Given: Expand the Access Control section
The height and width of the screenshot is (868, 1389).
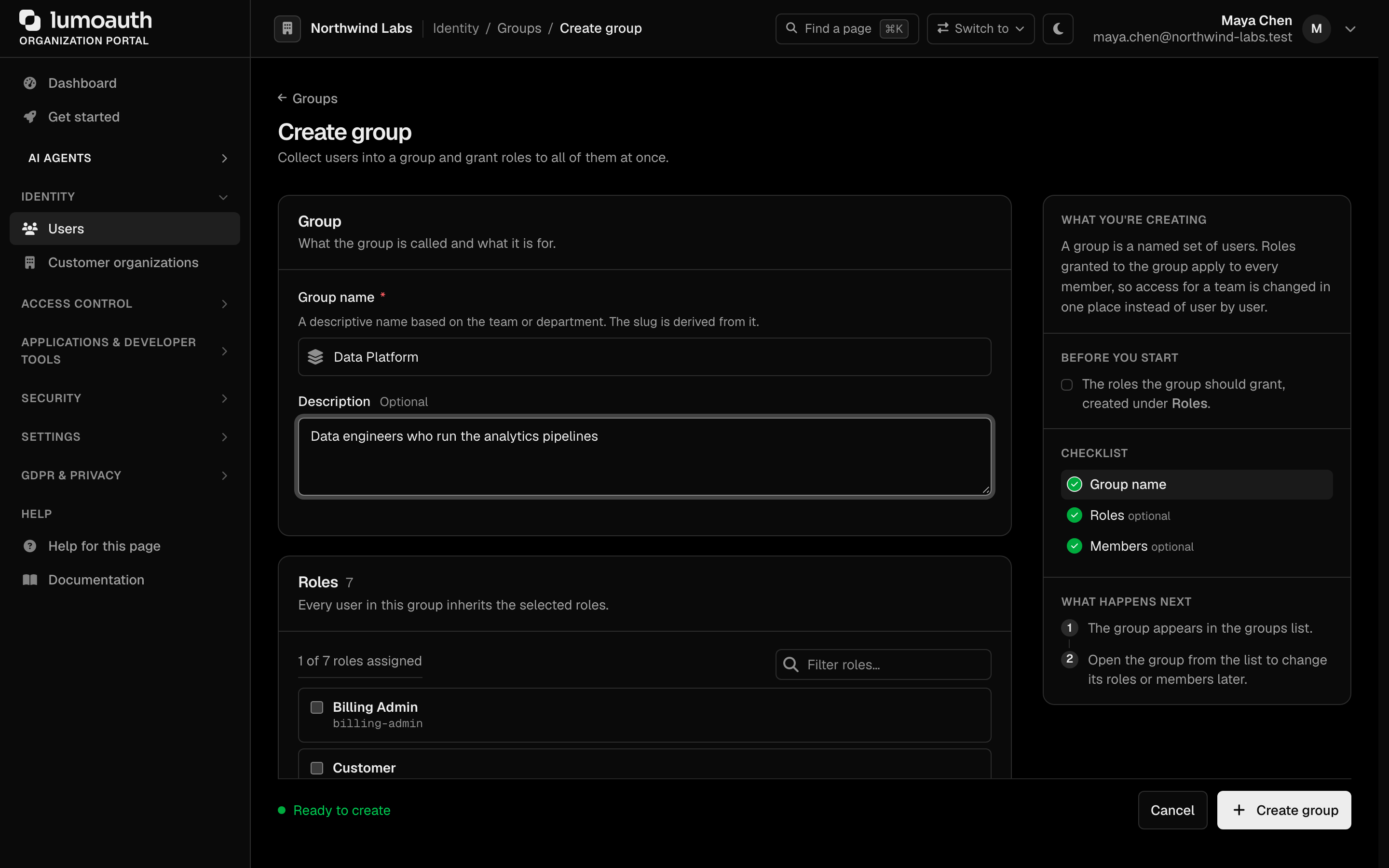Looking at the screenshot, I should (125, 304).
